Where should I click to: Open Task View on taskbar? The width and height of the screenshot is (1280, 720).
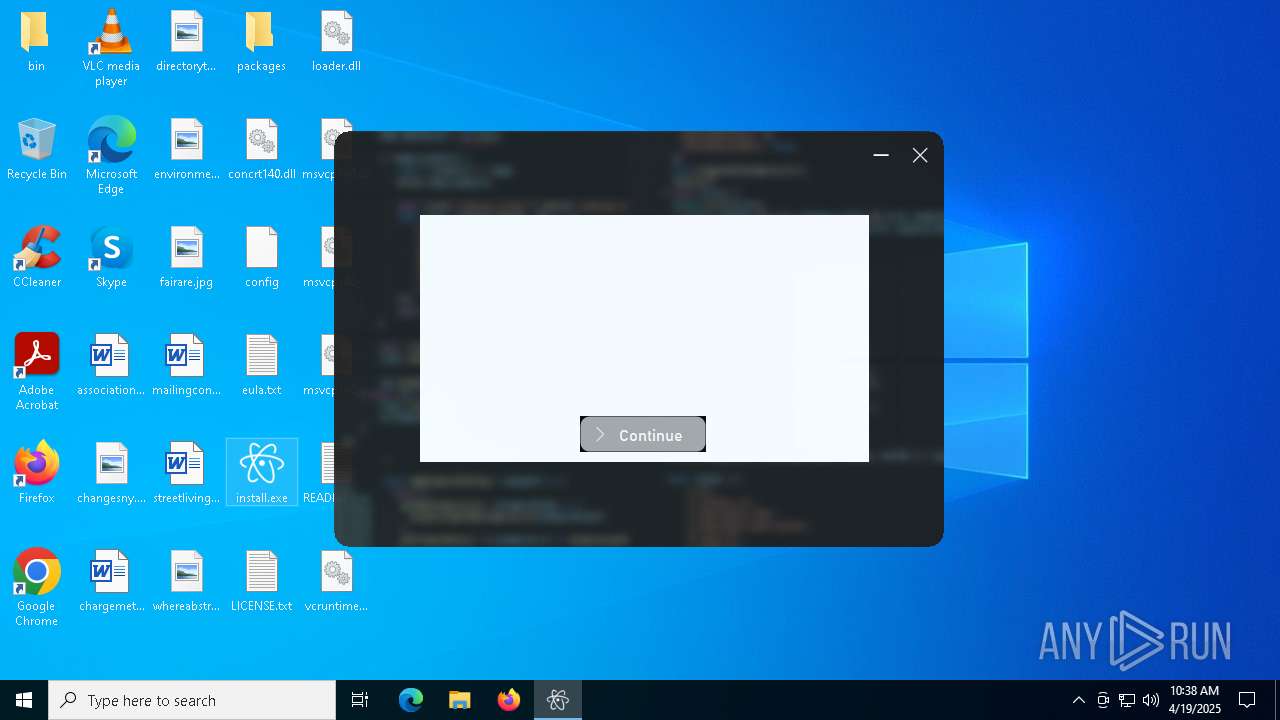point(360,700)
